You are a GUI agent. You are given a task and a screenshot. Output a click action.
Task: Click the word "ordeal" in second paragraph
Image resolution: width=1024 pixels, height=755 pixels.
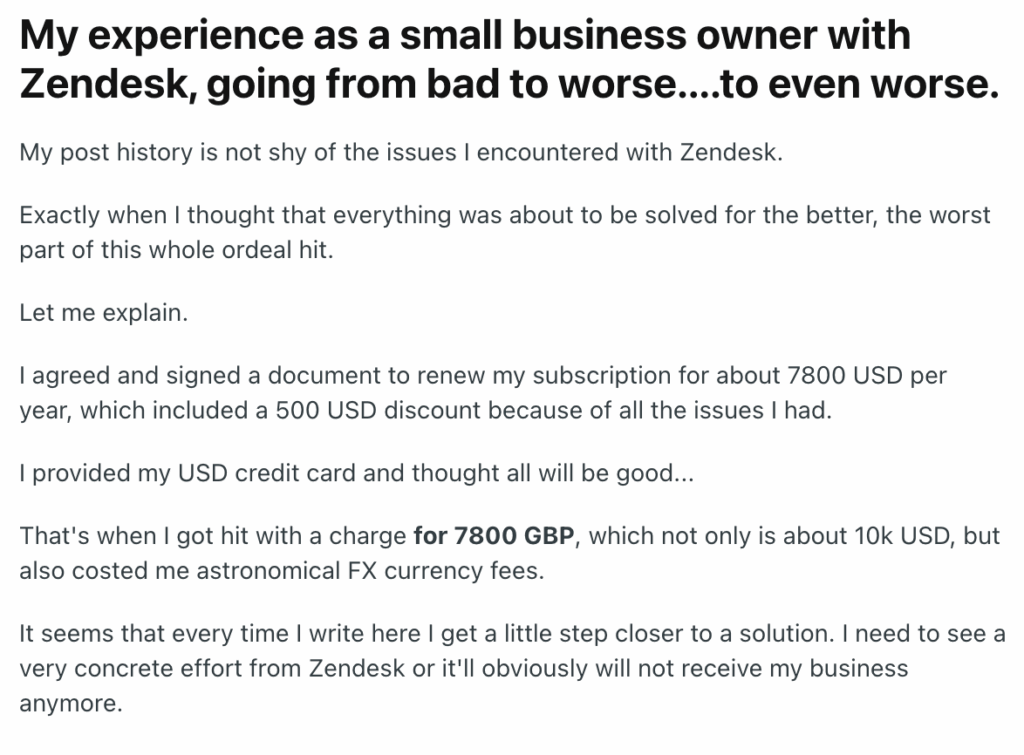[x=251, y=250]
